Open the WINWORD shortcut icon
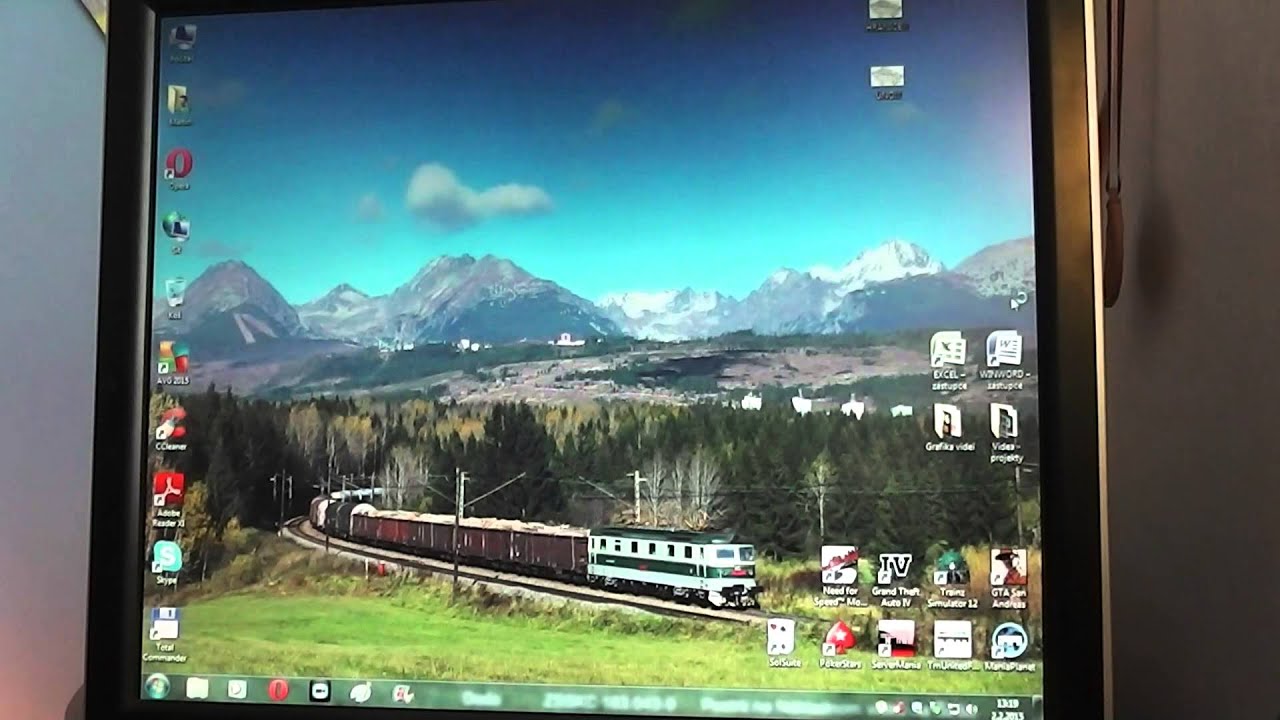 point(1004,359)
